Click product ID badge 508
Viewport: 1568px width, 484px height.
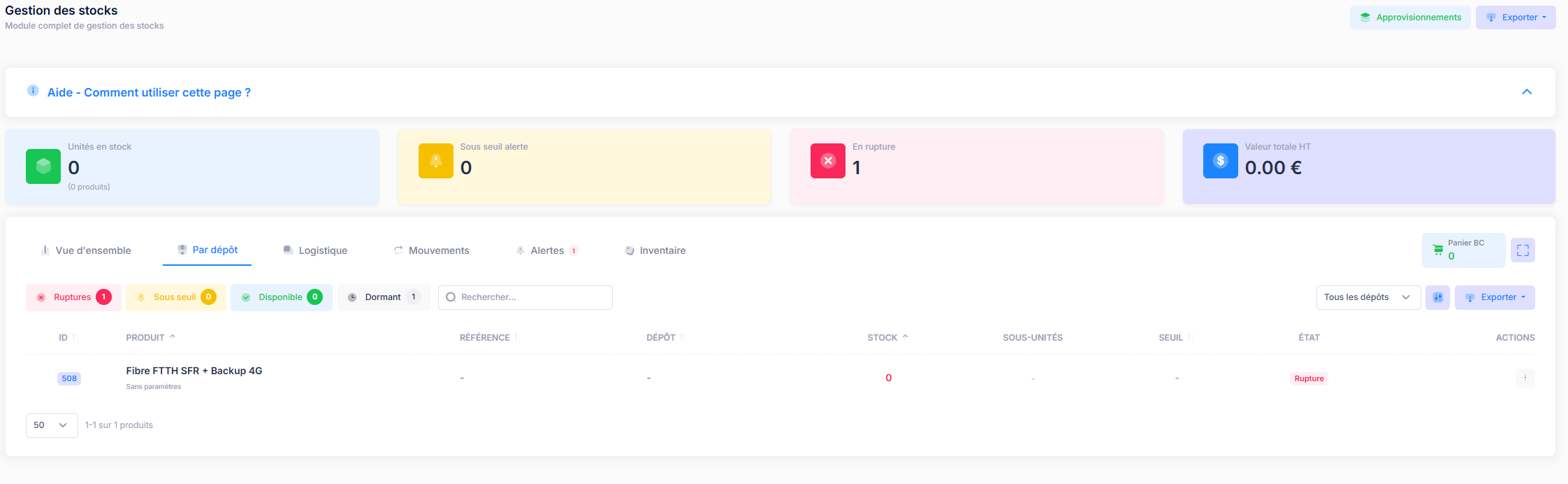(x=69, y=378)
